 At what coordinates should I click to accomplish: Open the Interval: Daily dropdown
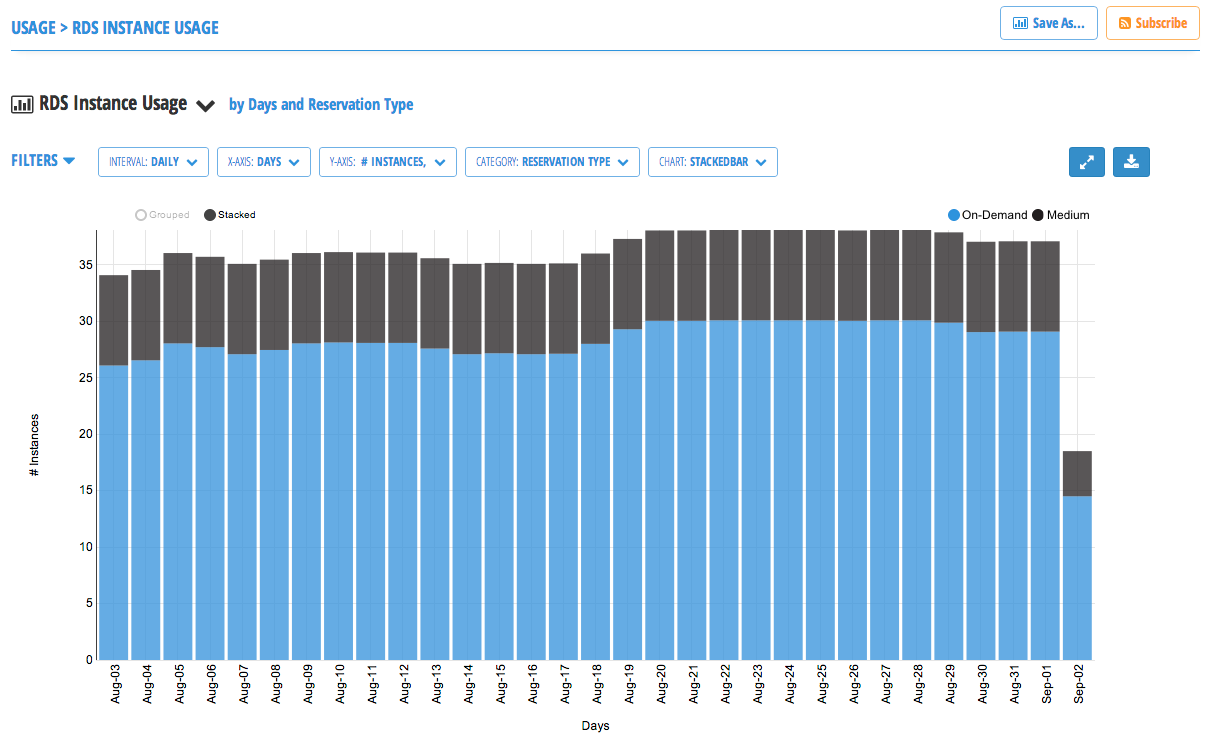(153, 162)
